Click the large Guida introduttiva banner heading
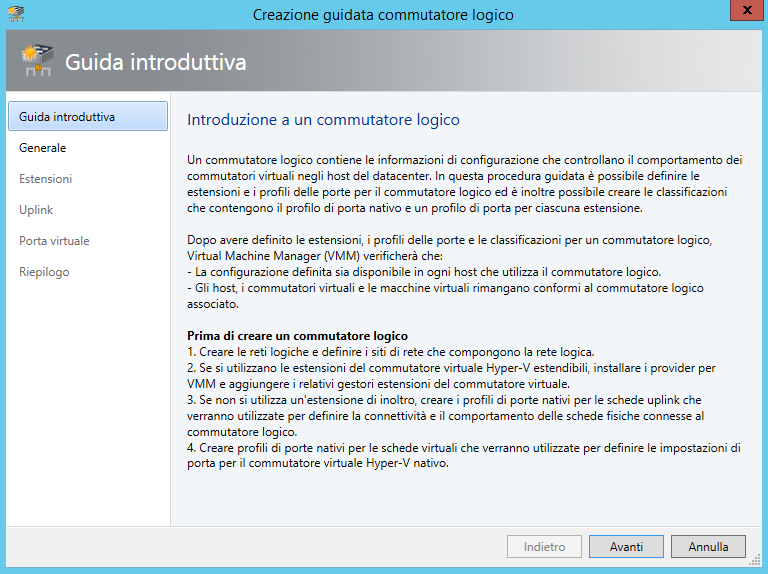This screenshot has width=768, height=574. 156,63
